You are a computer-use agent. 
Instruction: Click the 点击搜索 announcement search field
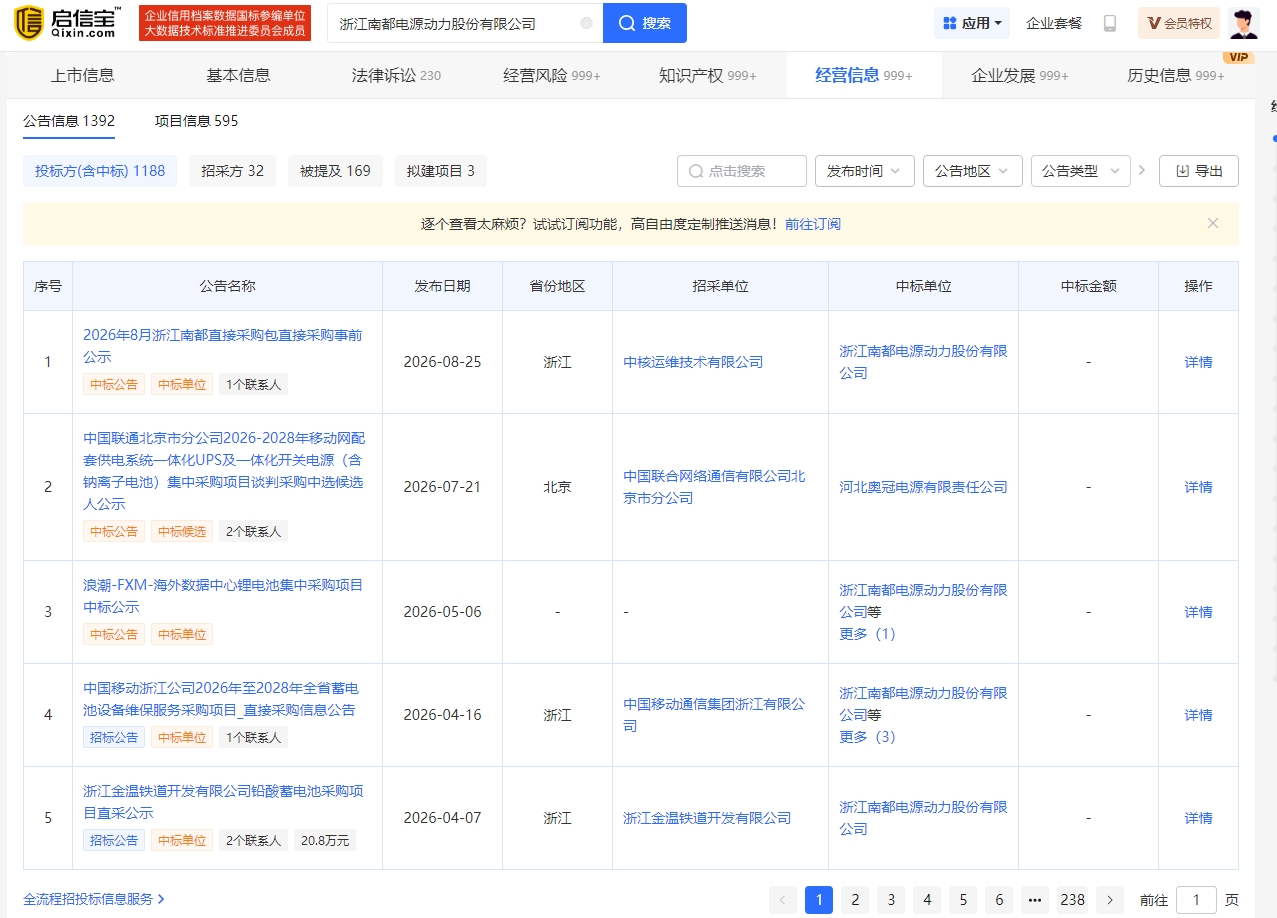click(742, 171)
